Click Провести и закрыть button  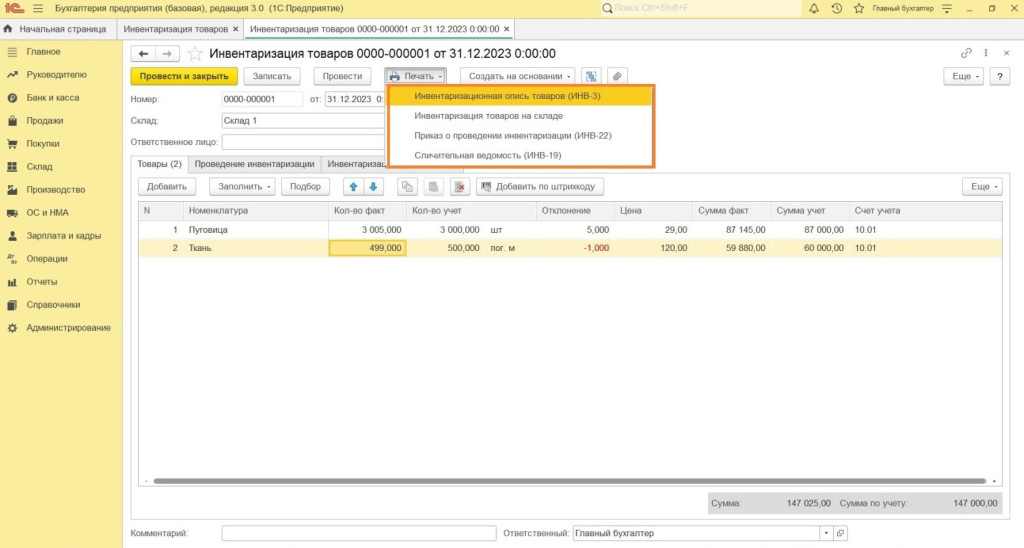184,76
